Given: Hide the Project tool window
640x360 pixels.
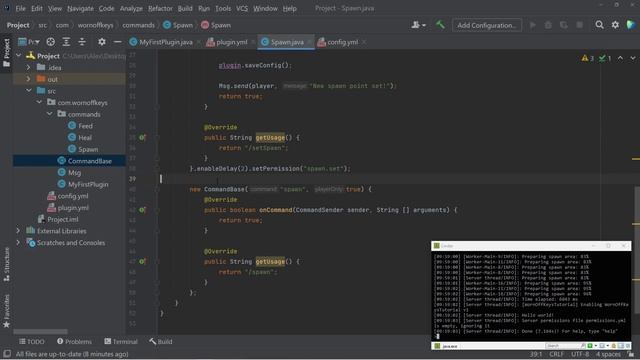Looking at the screenshot, I should tap(118, 42).
